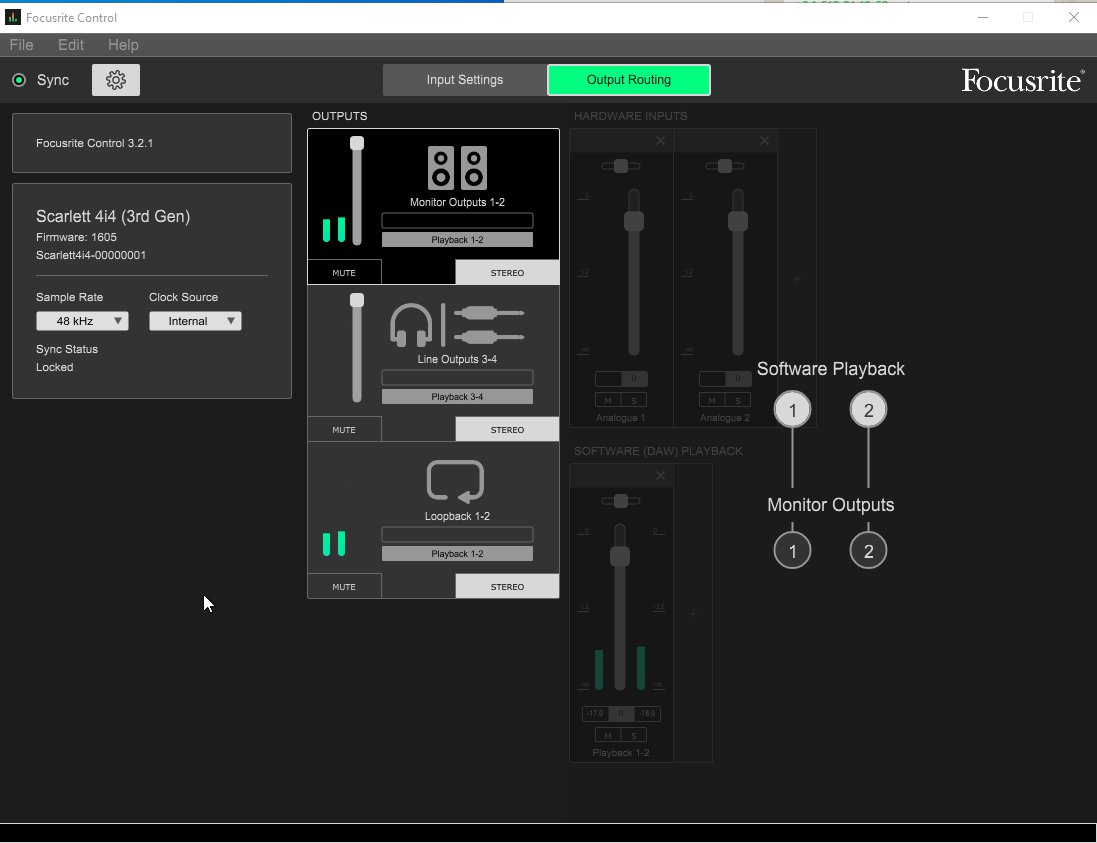Viewport: 1097px width, 843px height.
Task: Add a software playback channel with the plus
Action: tap(693, 614)
